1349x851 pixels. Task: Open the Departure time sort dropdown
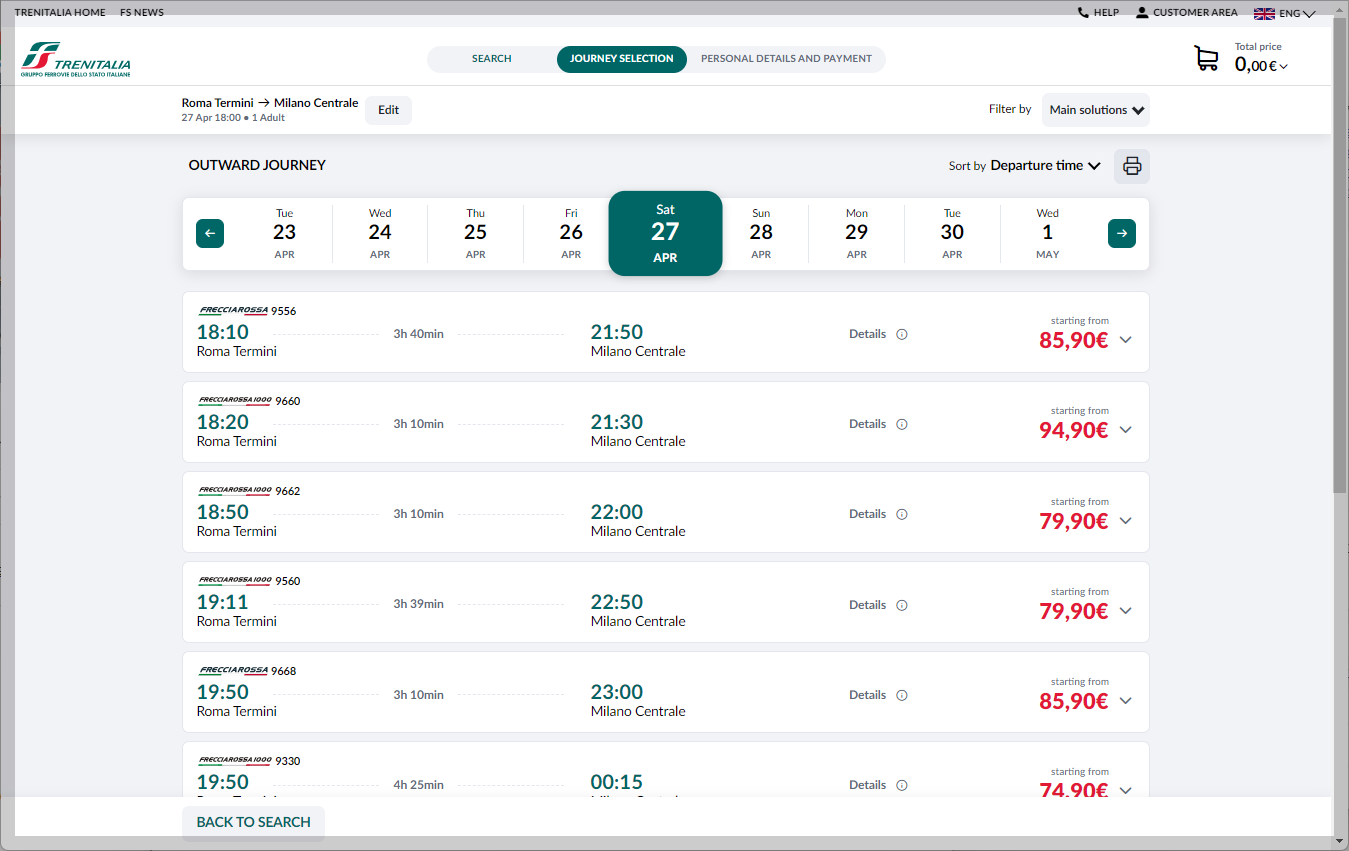(x=1045, y=166)
